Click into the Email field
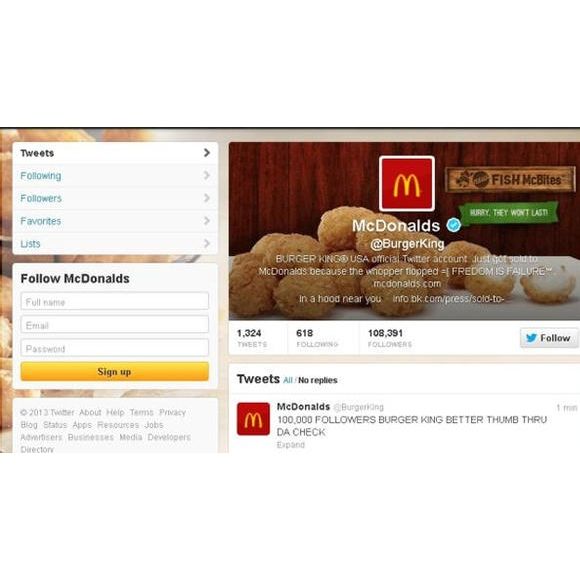Screen dimensions: 580x580 tap(115, 325)
